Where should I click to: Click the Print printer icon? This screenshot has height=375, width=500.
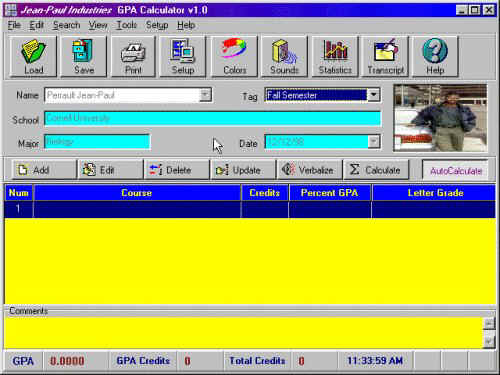(x=133, y=56)
